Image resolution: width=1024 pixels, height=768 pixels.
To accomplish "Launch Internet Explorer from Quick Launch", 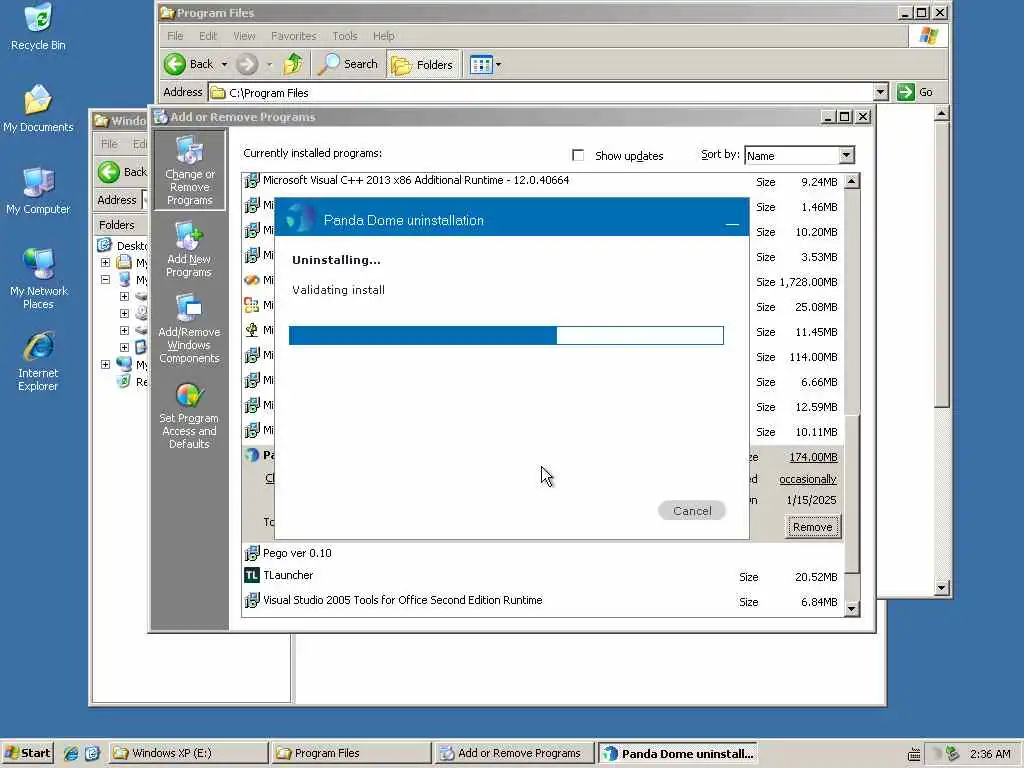I will point(71,753).
